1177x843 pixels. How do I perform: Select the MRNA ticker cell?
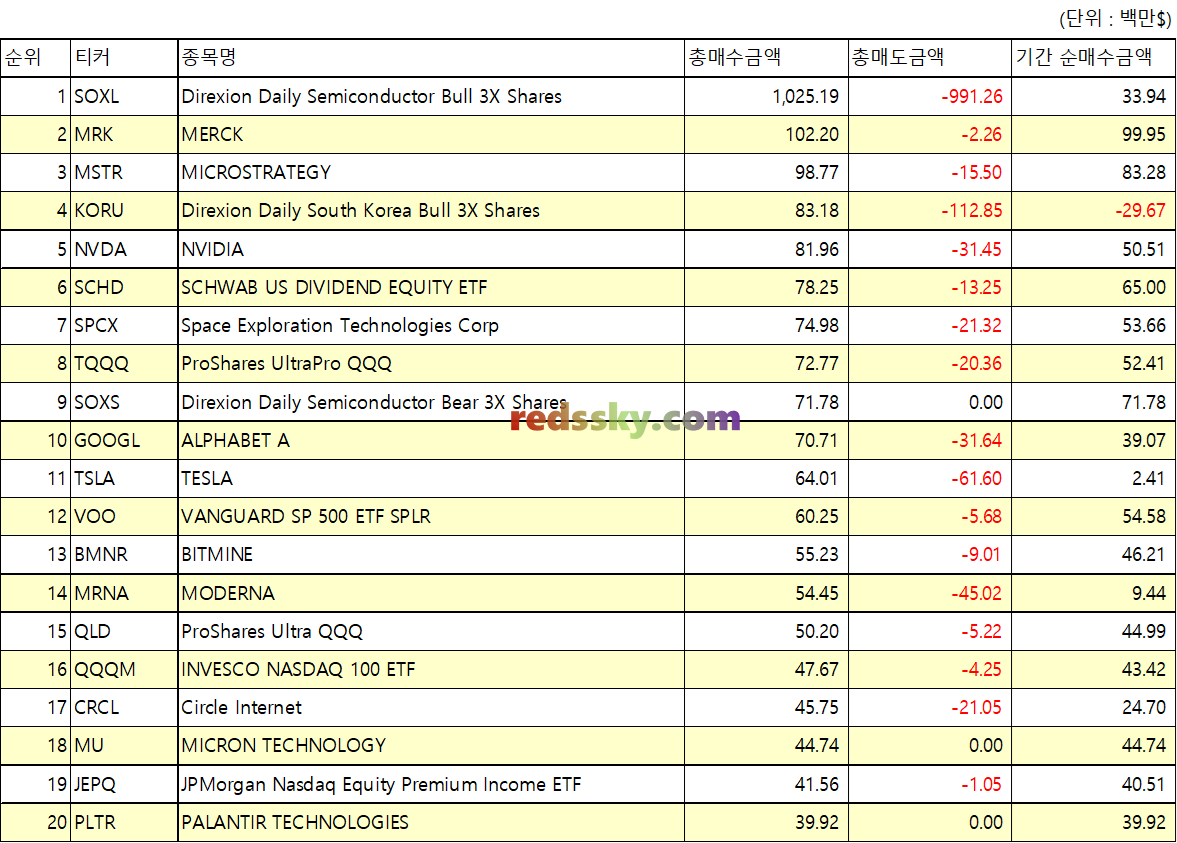coord(124,593)
